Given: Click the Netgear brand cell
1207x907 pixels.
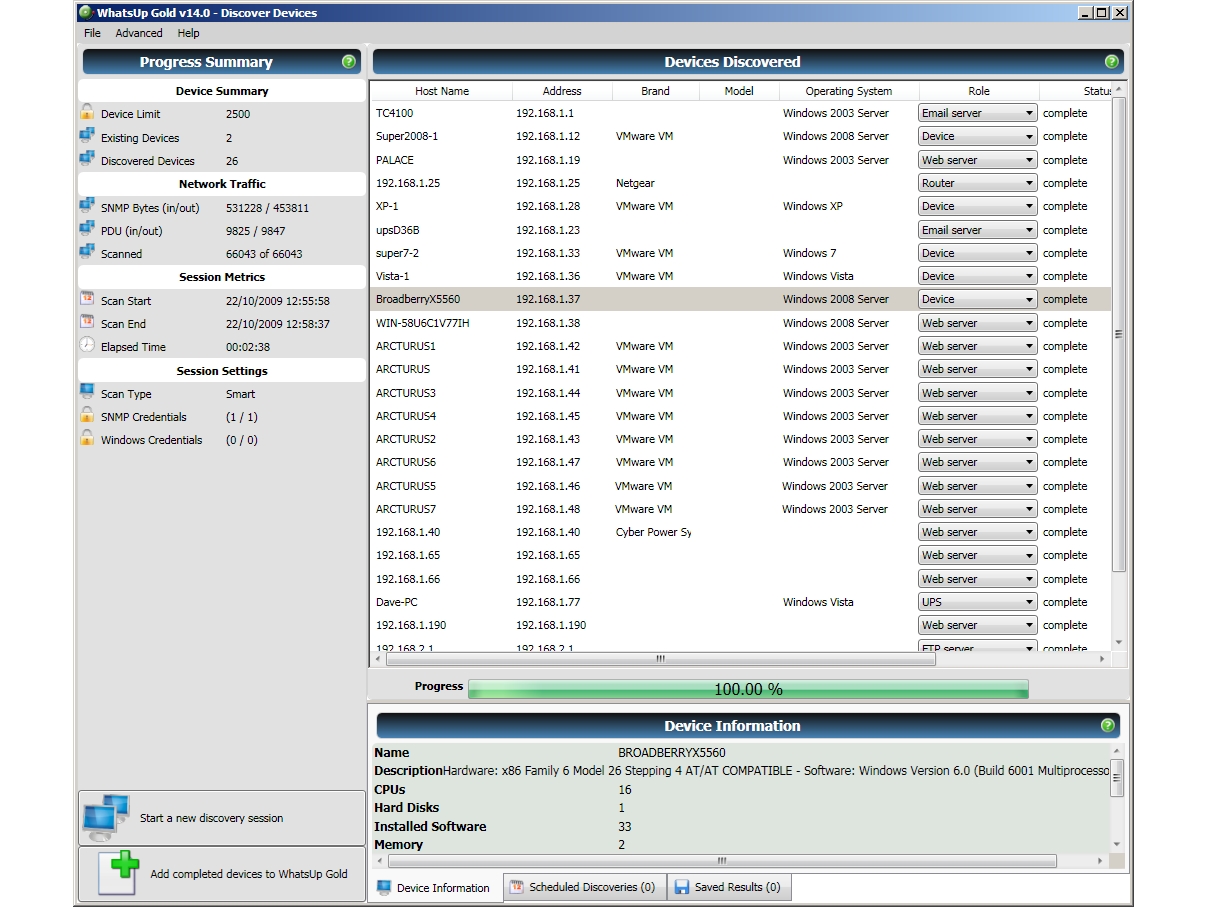Looking at the screenshot, I should 637,183.
